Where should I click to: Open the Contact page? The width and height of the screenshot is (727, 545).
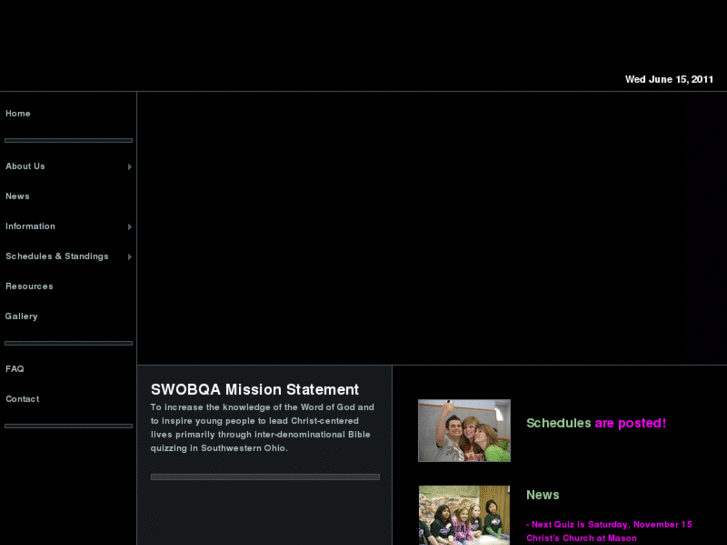click(22, 399)
